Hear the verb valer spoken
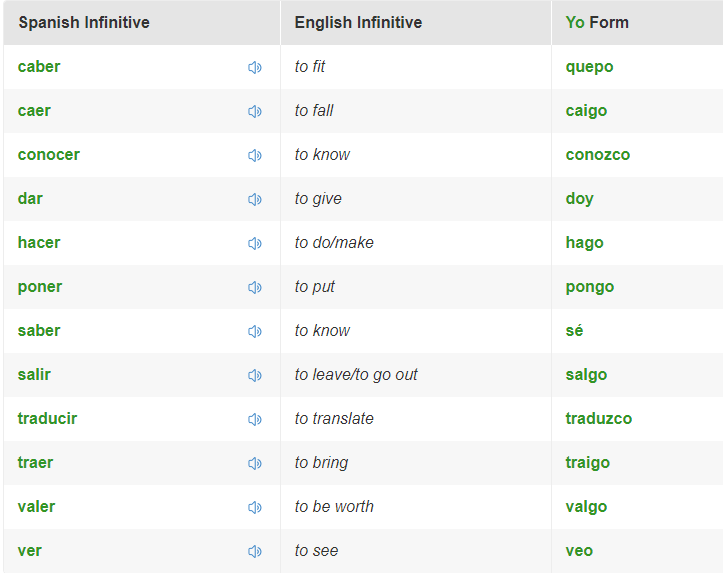This screenshot has width=723, height=573. (255, 507)
